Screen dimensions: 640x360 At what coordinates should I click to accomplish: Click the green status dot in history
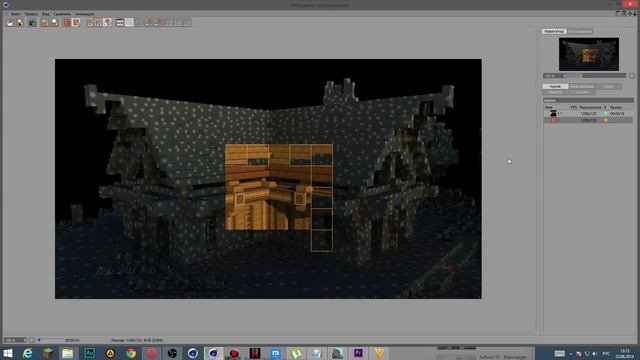click(606, 113)
